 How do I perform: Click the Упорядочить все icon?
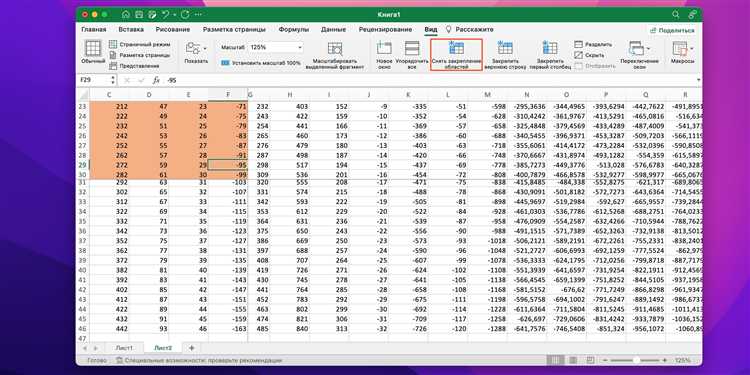tap(412, 47)
